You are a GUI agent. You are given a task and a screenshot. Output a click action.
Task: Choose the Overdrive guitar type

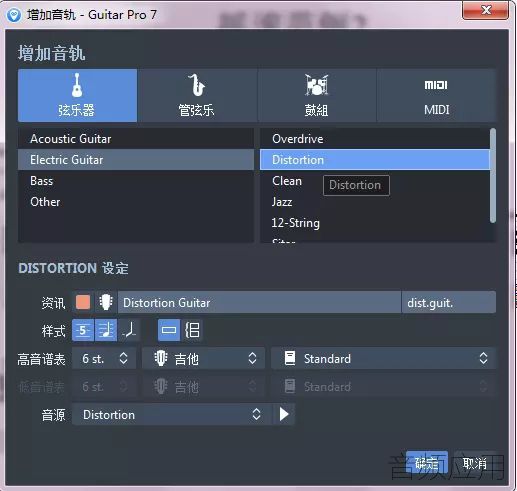click(x=375, y=139)
